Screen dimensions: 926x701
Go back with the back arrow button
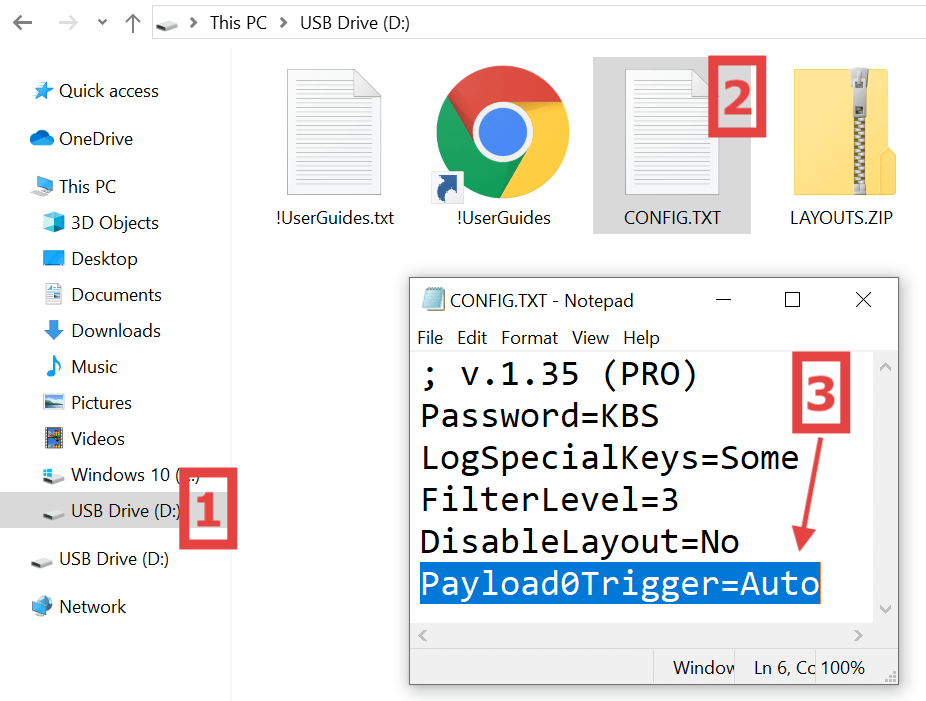click(23, 22)
